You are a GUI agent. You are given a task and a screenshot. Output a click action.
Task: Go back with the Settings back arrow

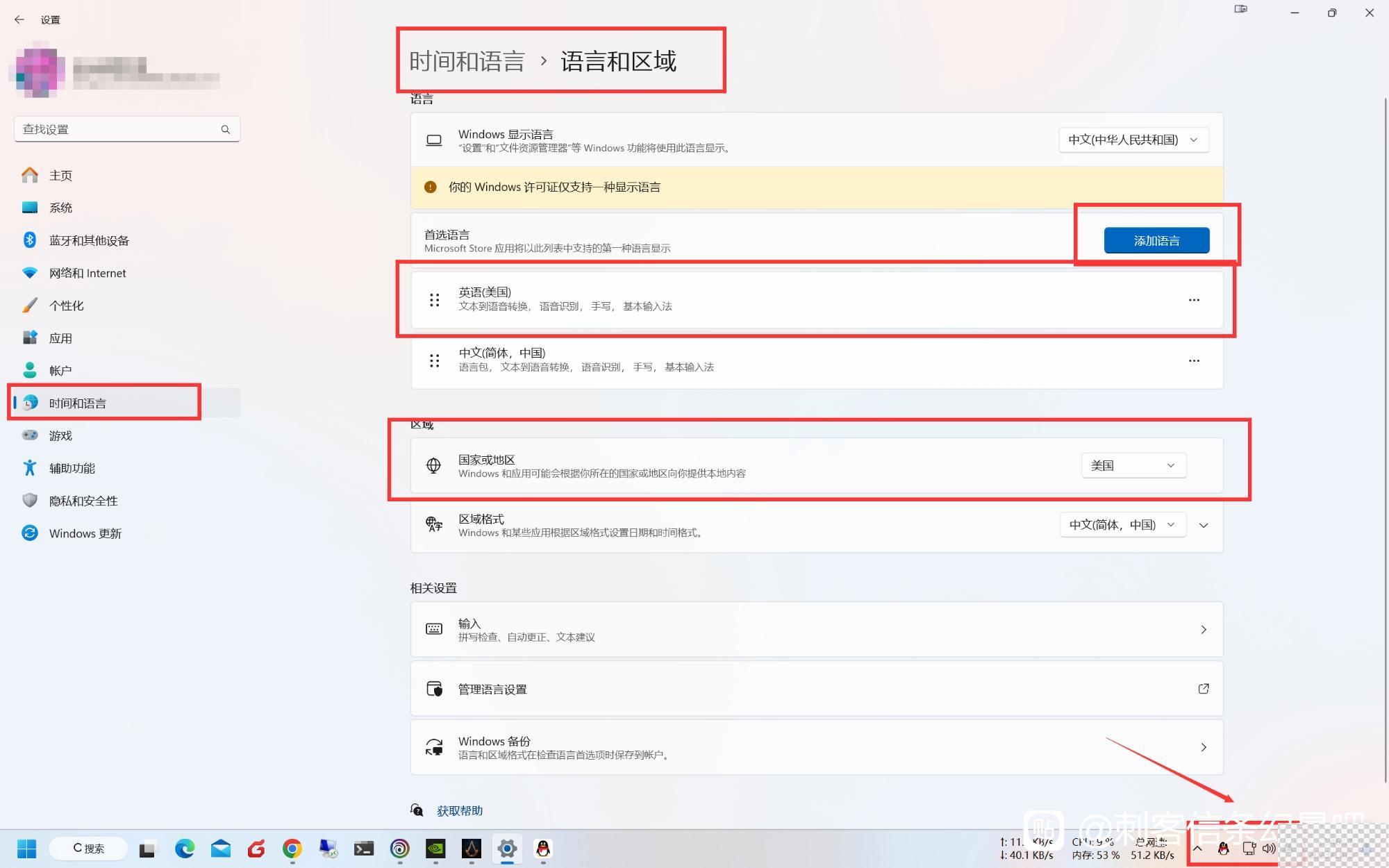pos(19,19)
